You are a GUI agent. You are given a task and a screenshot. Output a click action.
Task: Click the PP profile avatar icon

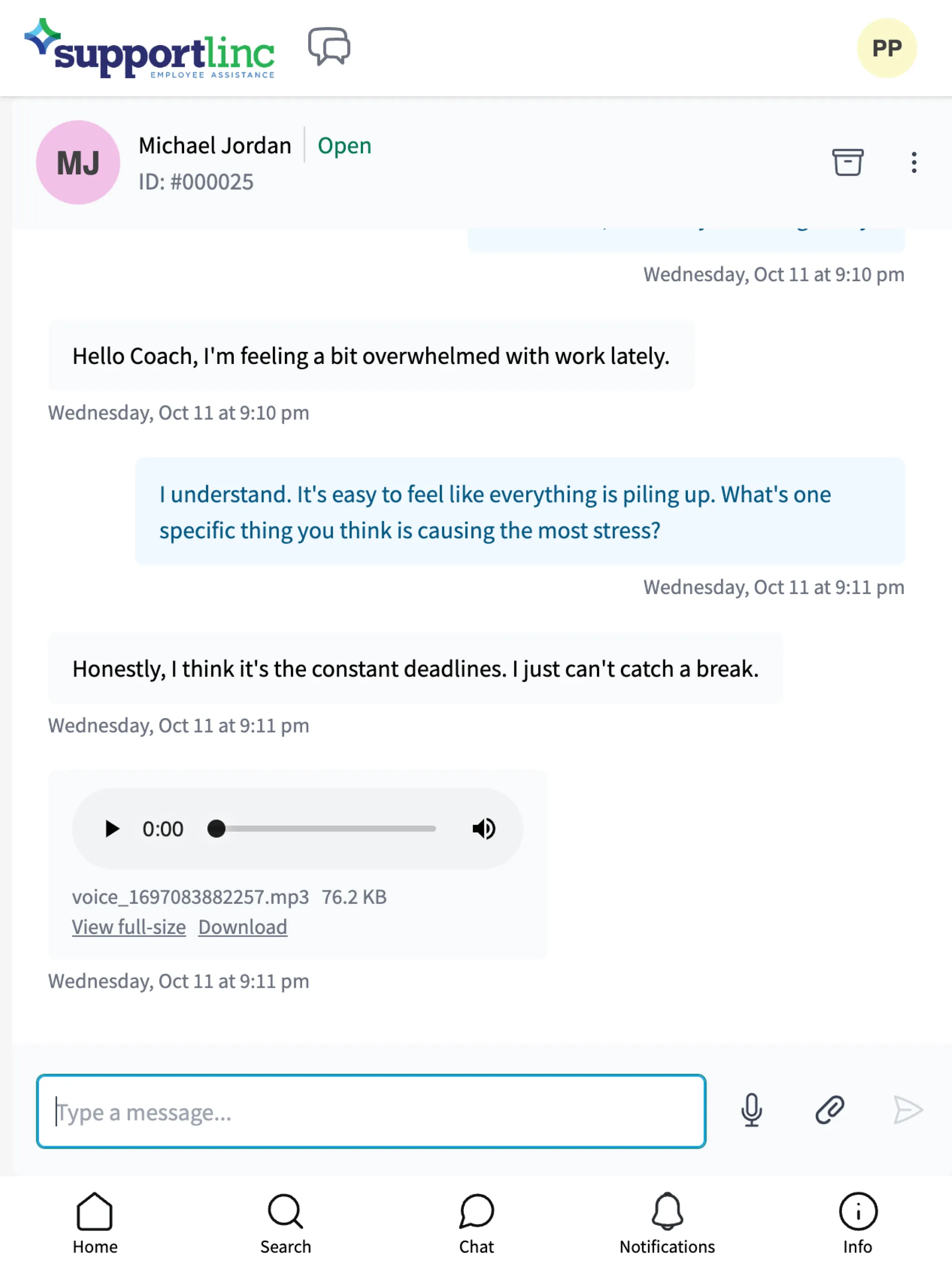pos(886,47)
